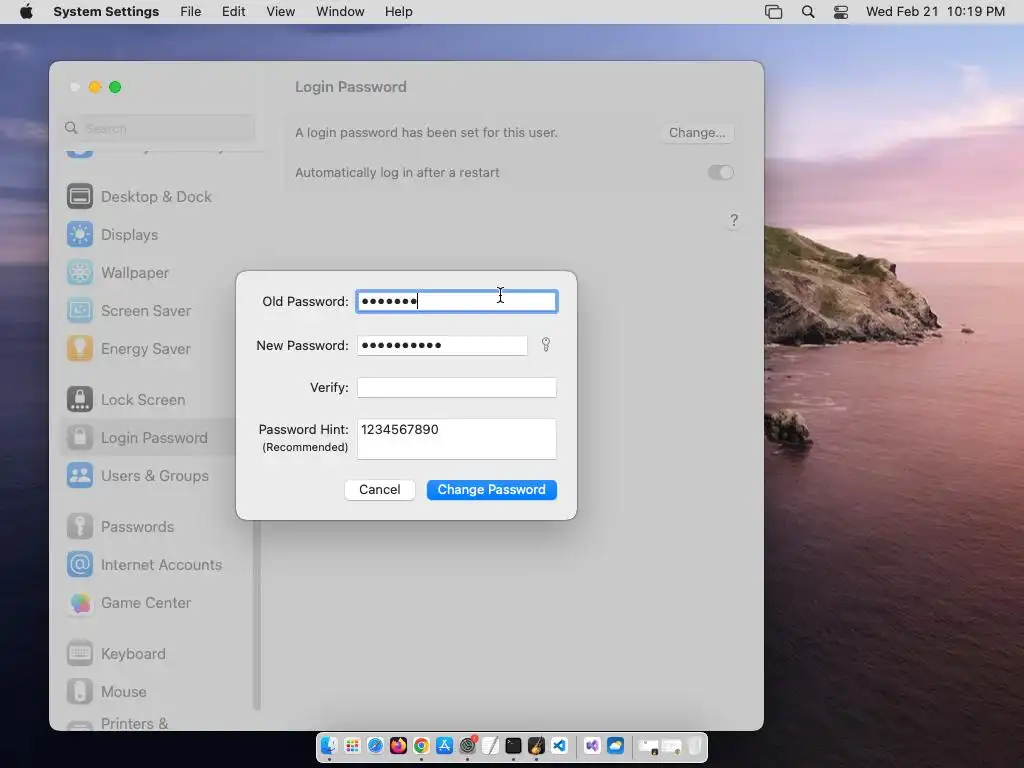1024x768 pixels.
Task: Click System Settings icon in dock
Action: (x=468, y=746)
